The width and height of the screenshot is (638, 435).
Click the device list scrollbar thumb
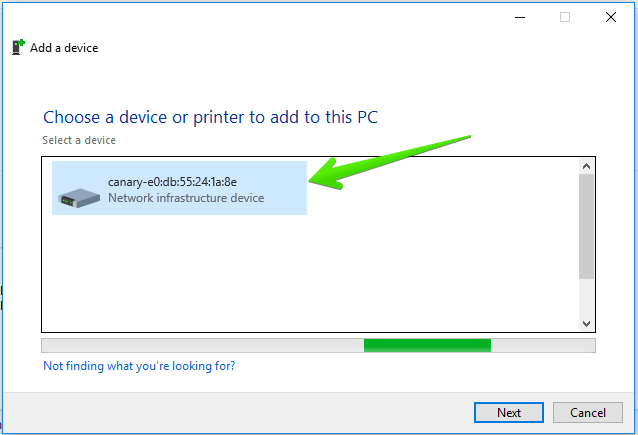tap(586, 226)
